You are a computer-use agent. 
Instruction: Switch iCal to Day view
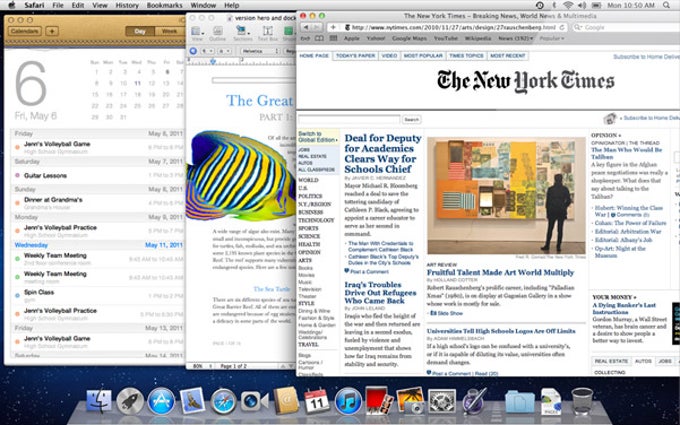pyautogui.click(x=140, y=31)
